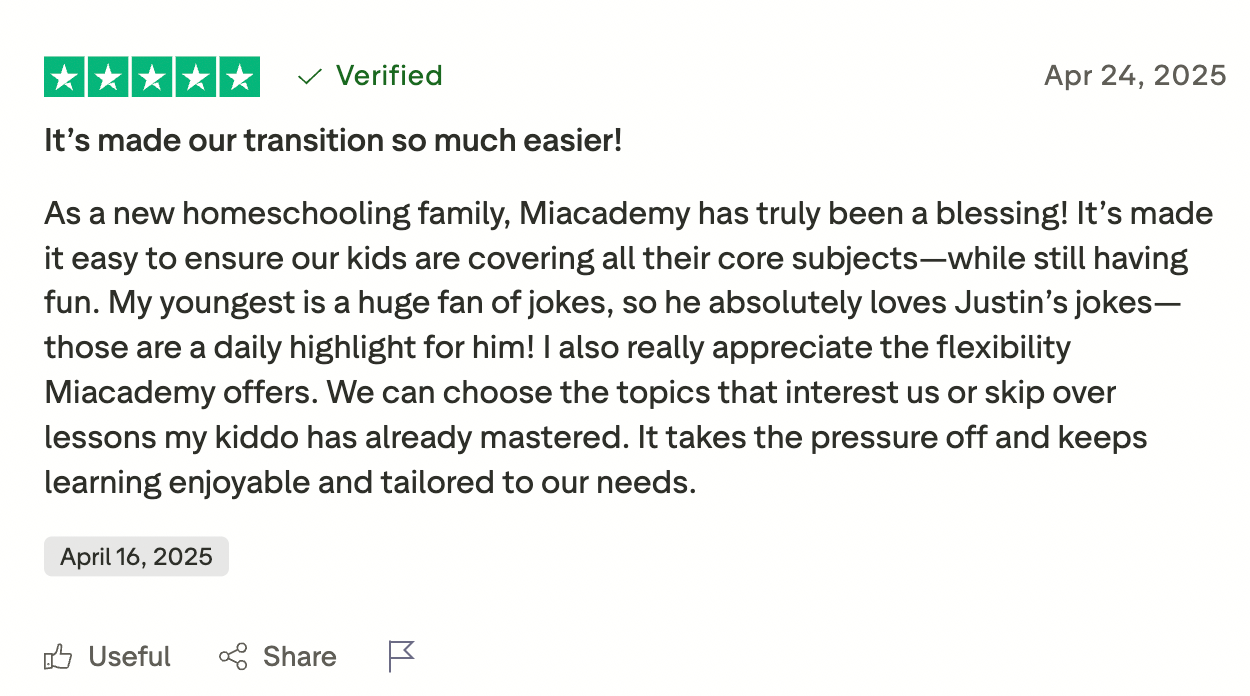Click the green Verified checkmark icon
This screenshot has height=696, width=1250.
click(310, 75)
